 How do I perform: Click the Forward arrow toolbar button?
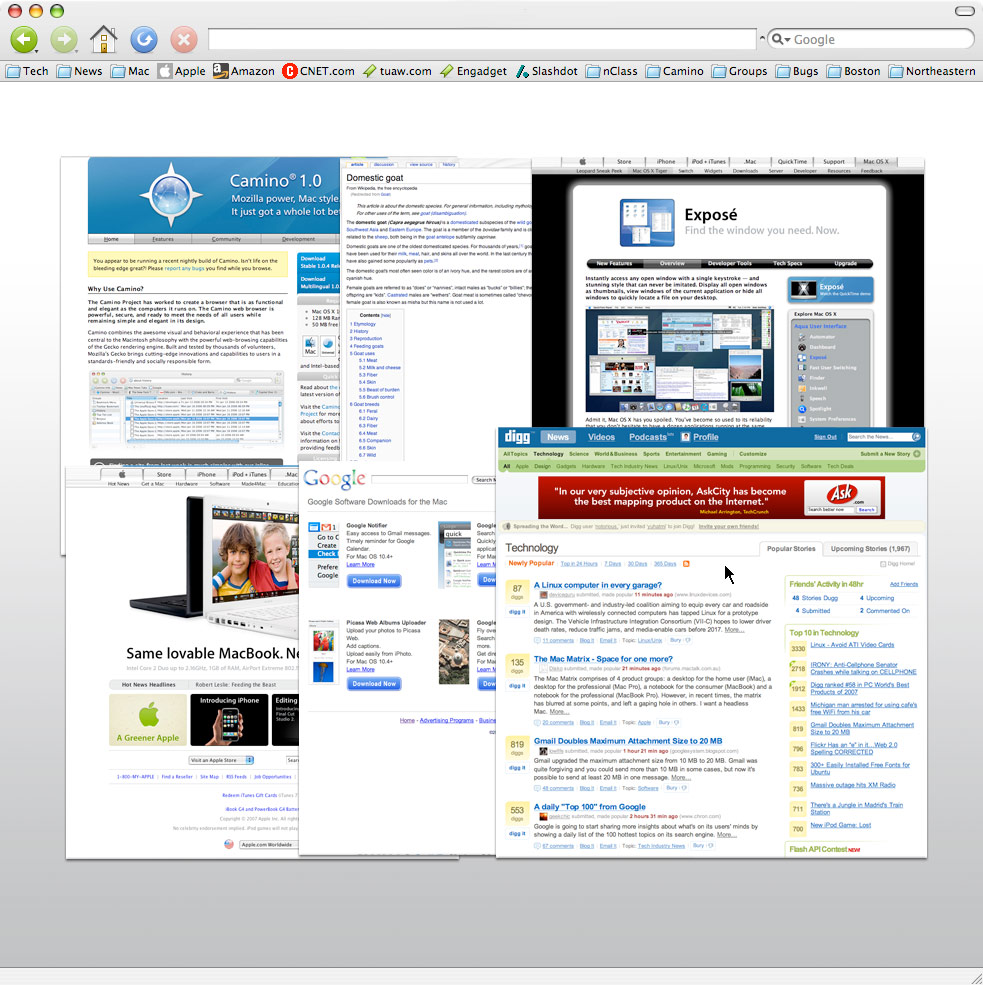click(63, 40)
